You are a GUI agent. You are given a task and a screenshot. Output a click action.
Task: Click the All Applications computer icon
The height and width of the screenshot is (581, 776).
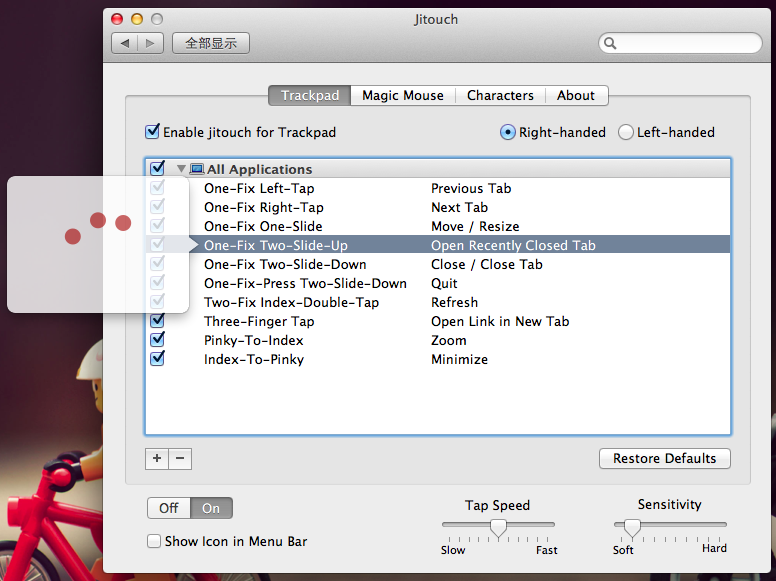(196, 169)
